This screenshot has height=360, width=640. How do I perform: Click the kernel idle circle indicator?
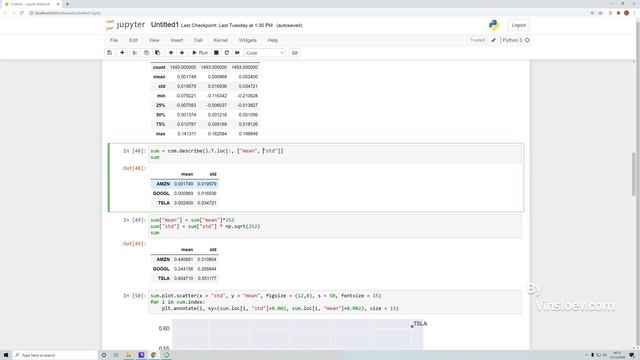coord(527,40)
